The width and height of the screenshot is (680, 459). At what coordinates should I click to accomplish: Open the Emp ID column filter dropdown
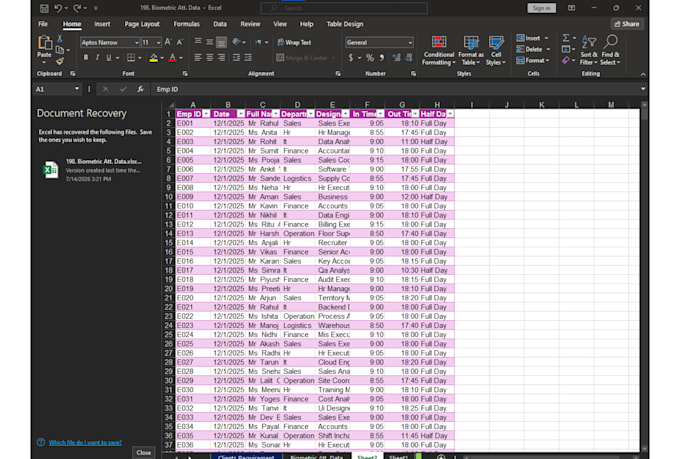click(206, 114)
